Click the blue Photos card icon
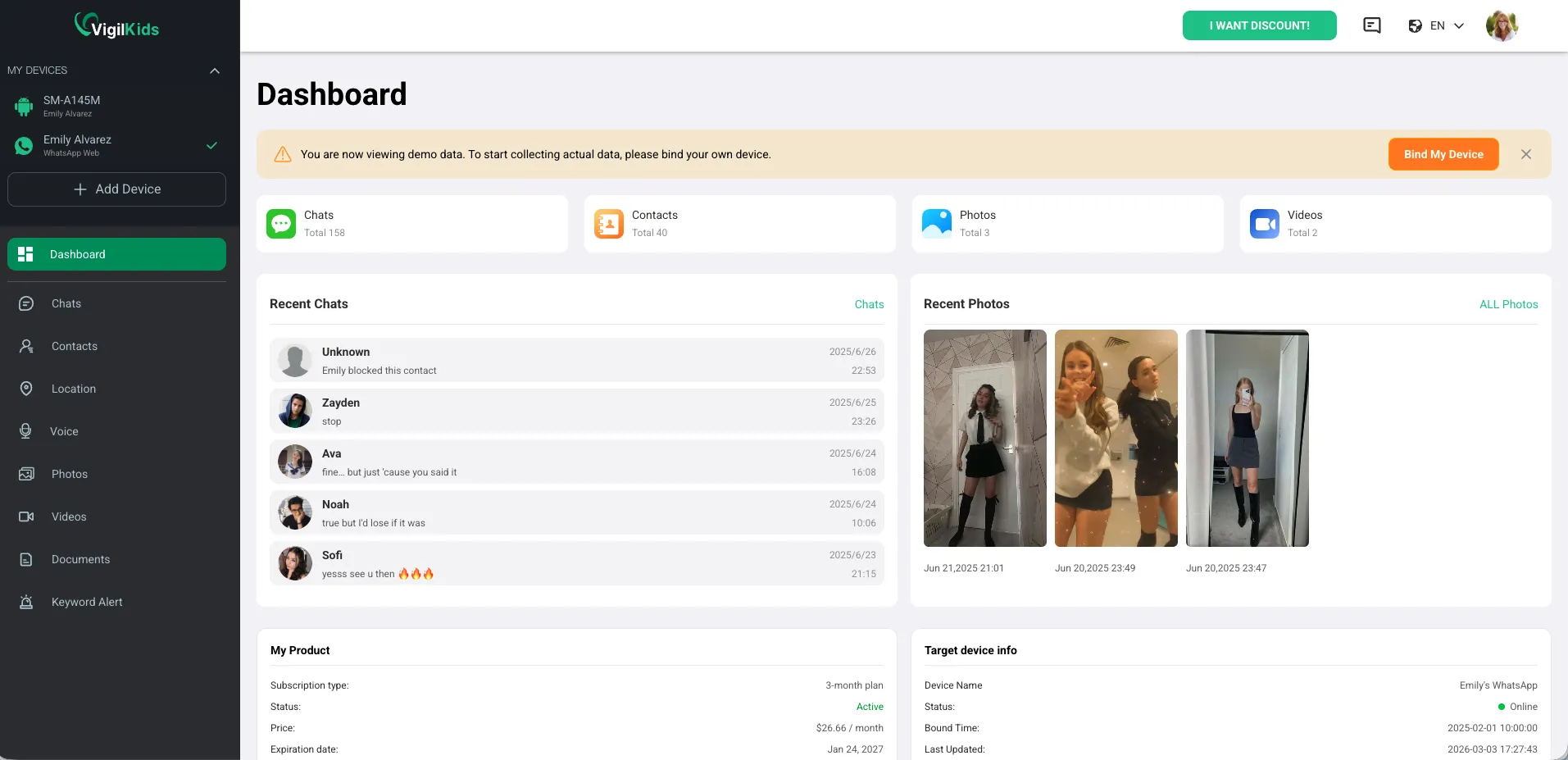The width and height of the screenshot is (1568, 760). [937, 224]
